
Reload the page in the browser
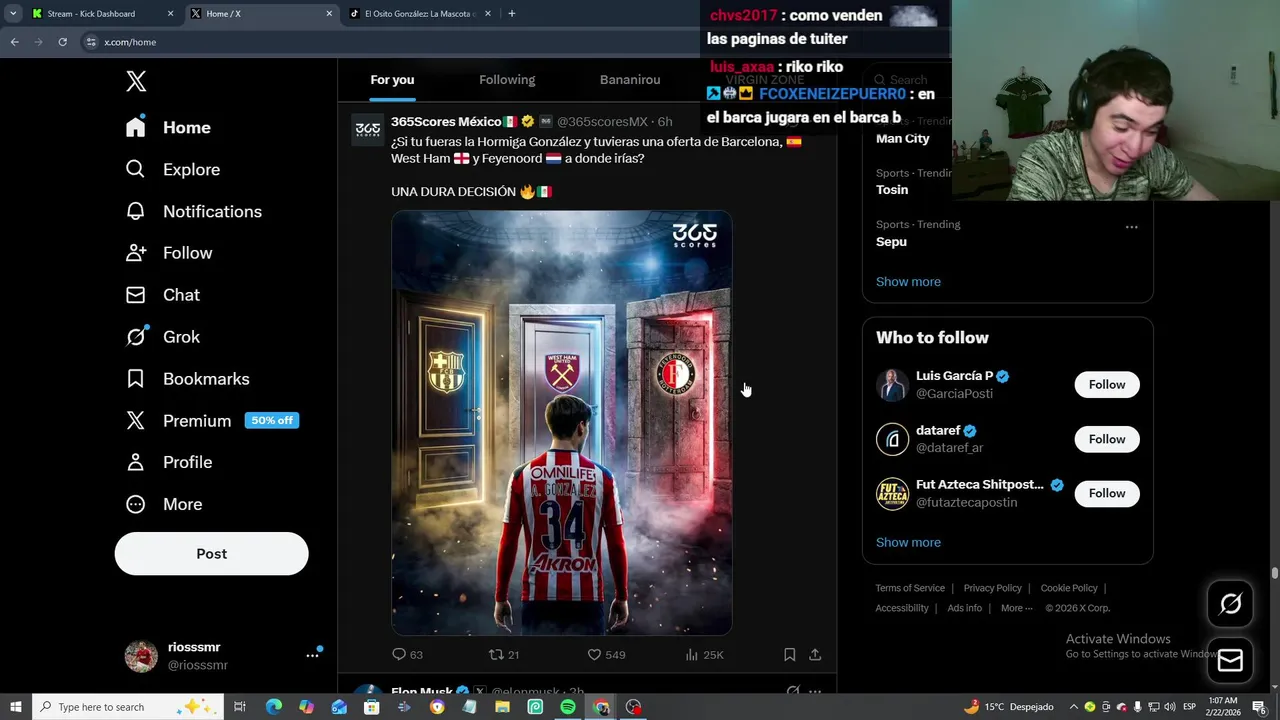click(62, 42)
